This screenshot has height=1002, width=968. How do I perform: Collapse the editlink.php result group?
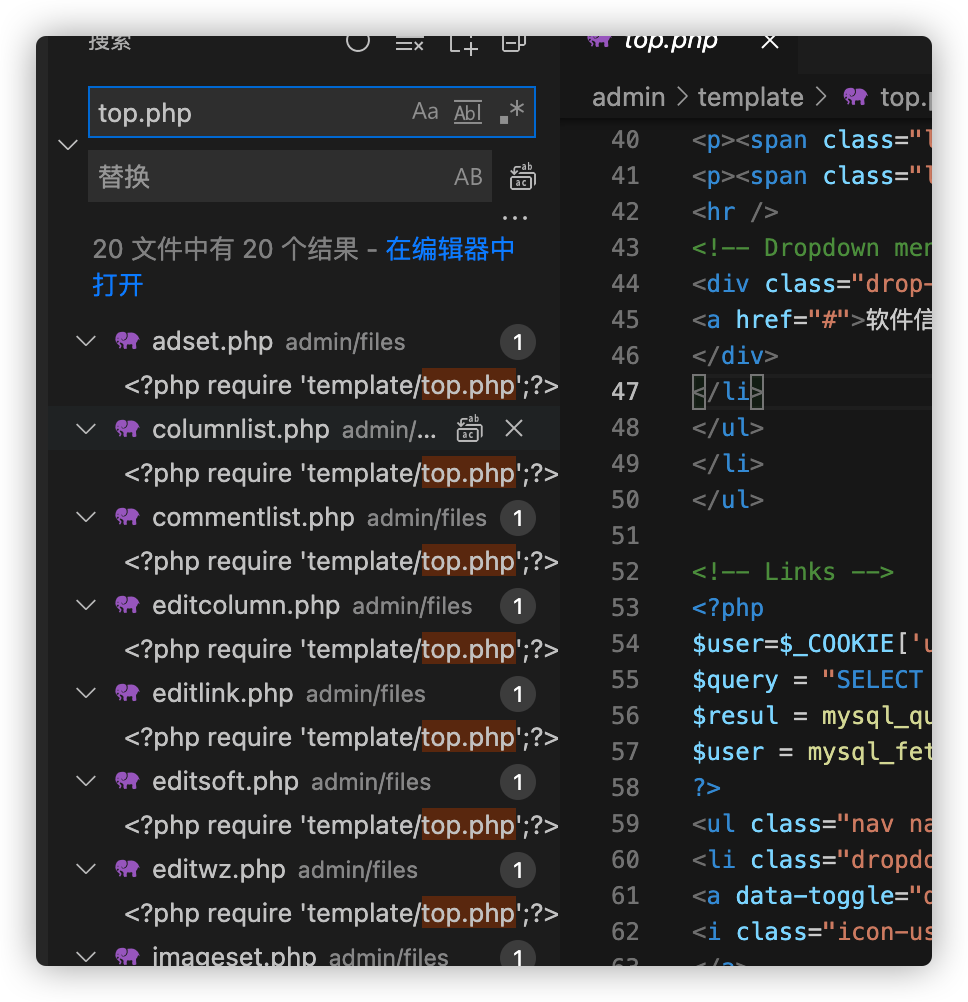tap(86, 693)
